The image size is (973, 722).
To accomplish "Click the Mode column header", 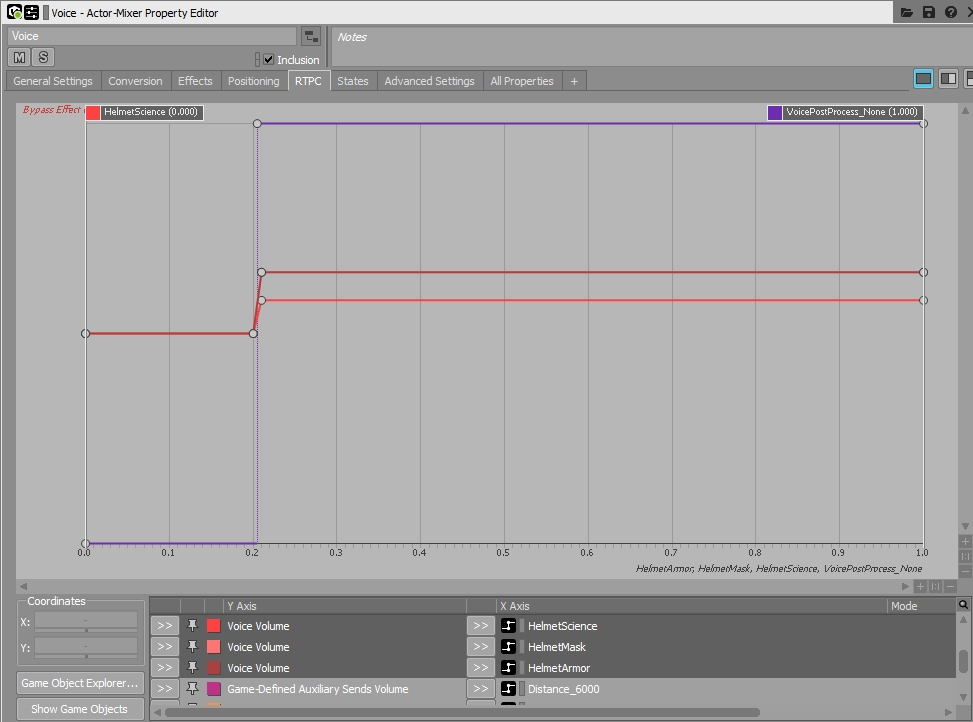I will pyautogui.click(x=921, y=605).
